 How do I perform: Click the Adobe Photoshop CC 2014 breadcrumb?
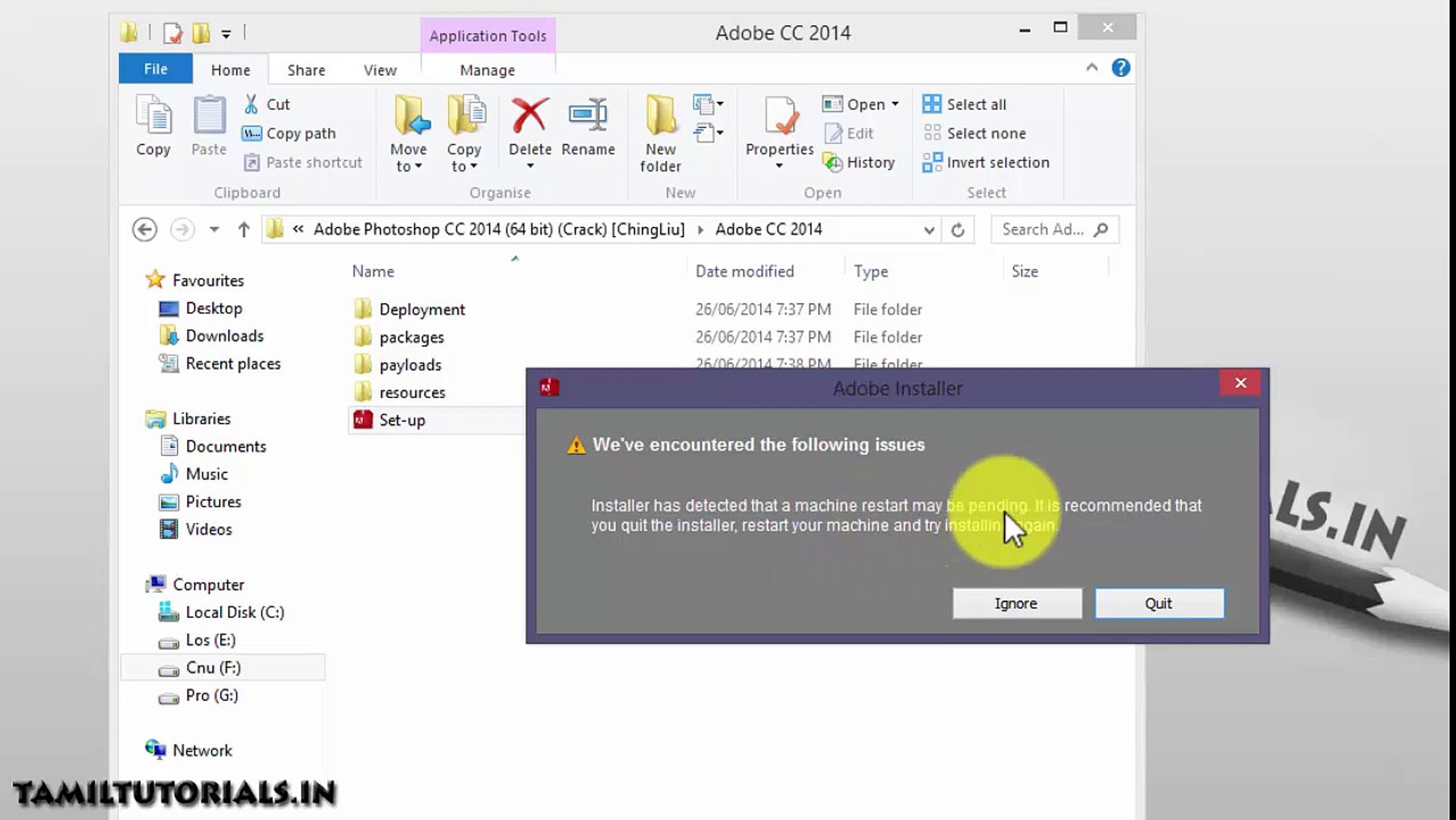pyautogui.click(x=499, y=229)
